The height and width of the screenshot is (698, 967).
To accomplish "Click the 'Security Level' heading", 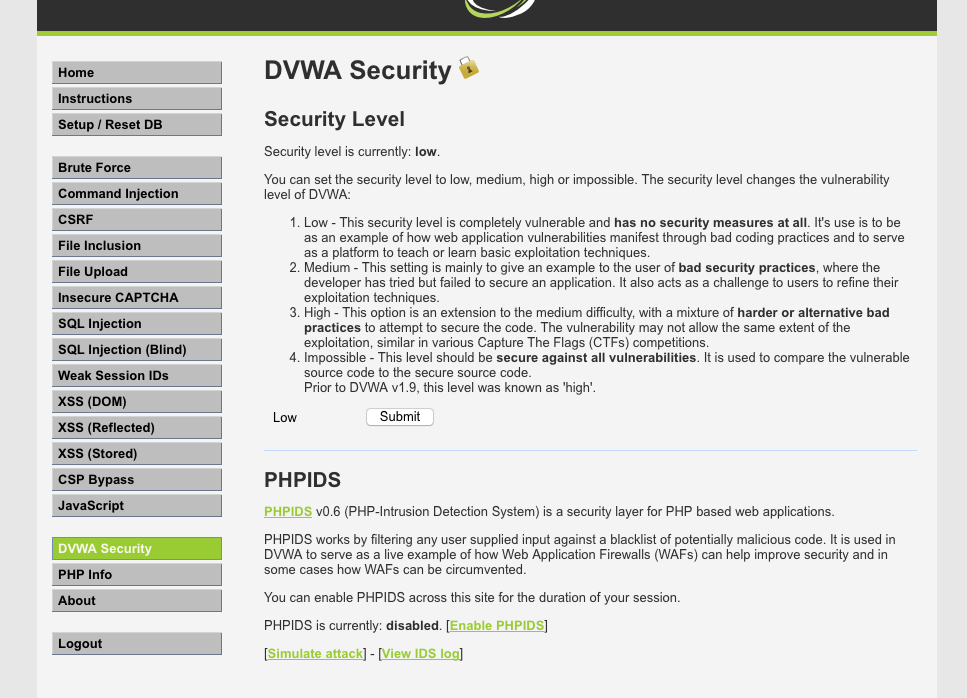I will tap(334, 119).
